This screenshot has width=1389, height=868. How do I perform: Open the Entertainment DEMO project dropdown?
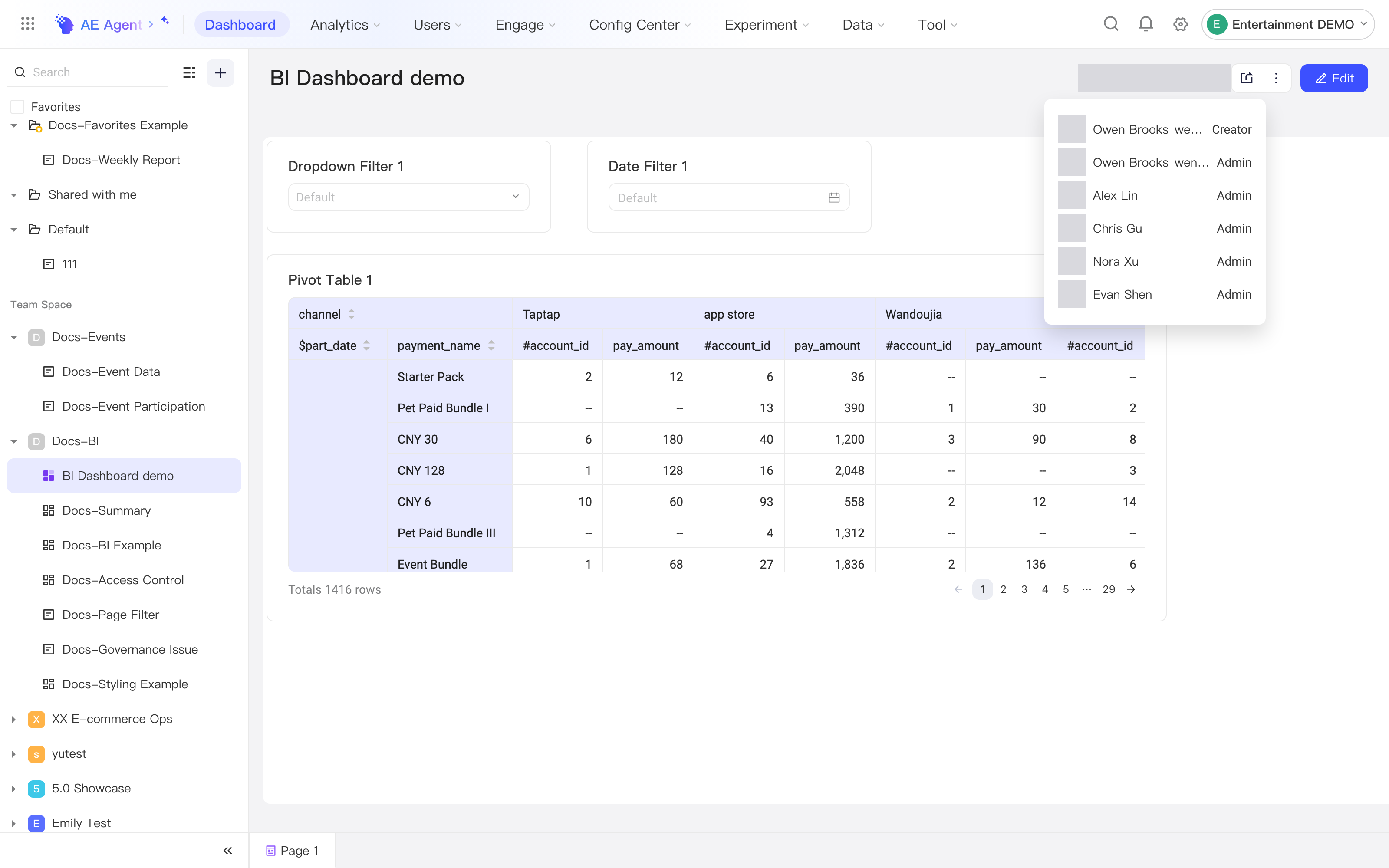tap(1287, 24)
